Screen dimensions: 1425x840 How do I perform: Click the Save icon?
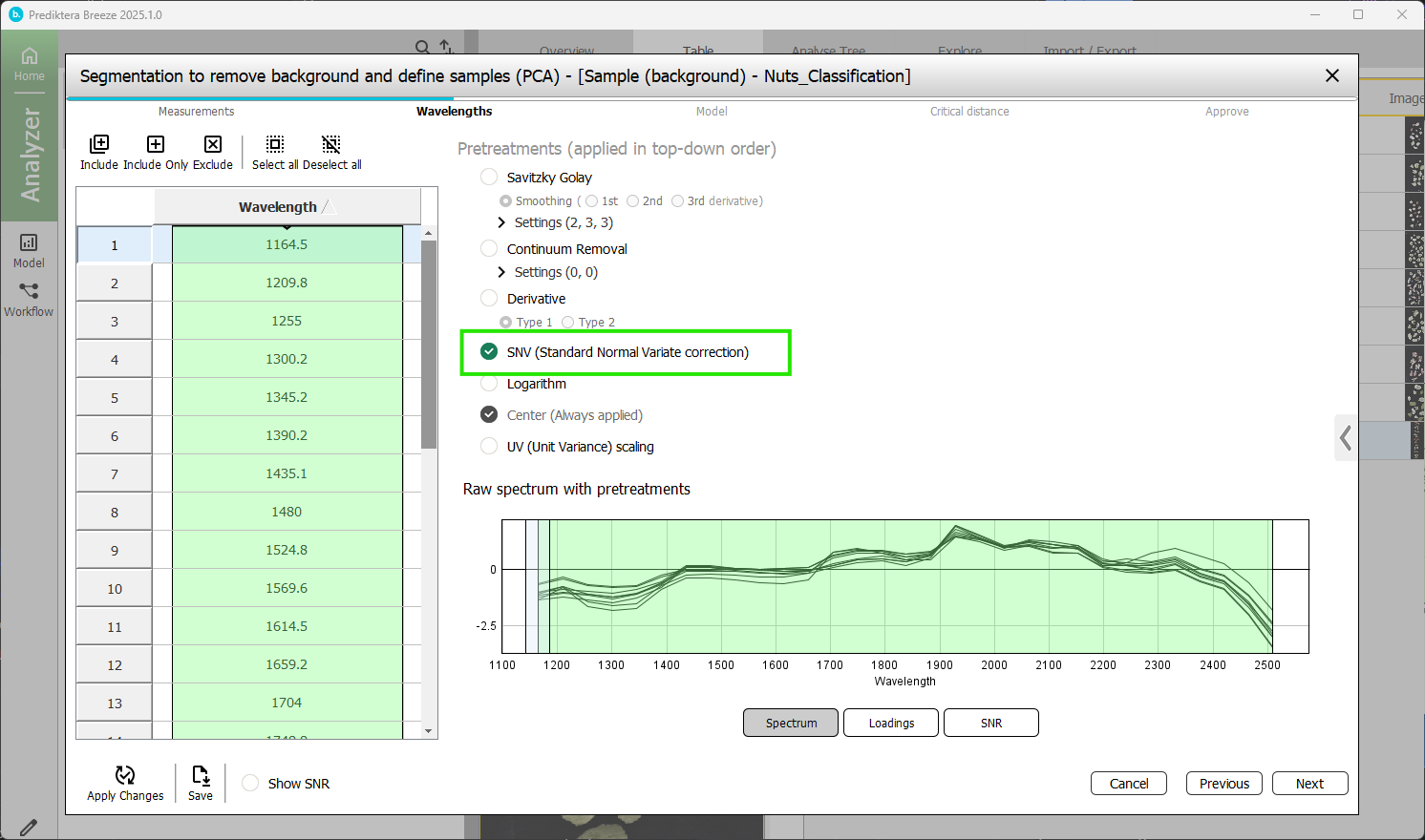[201, 776]
